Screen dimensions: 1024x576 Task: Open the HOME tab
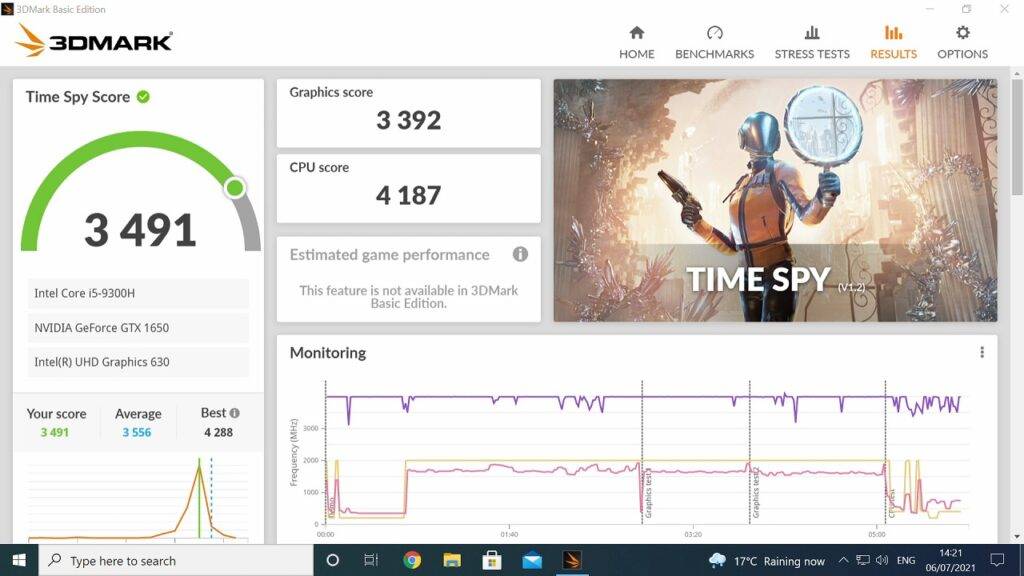click(x=637, y=43)
